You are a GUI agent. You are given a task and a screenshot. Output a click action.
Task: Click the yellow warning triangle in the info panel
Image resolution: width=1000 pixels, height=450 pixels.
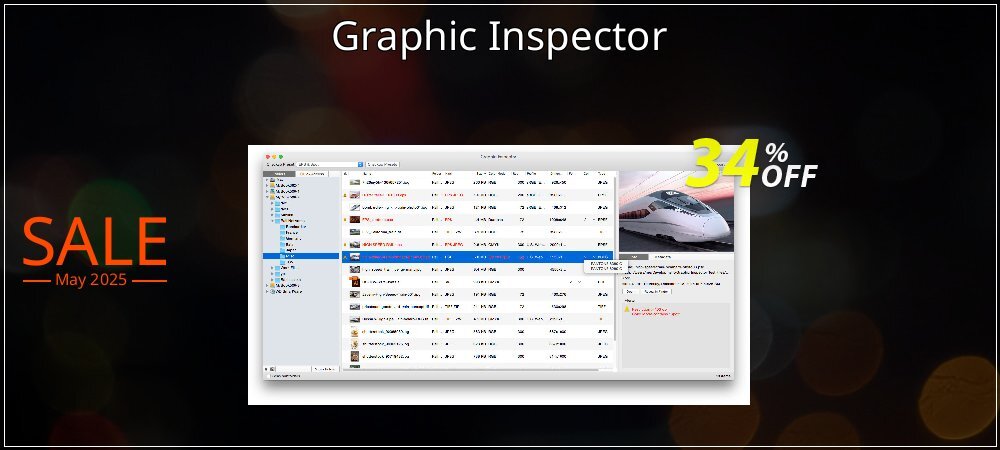pyautogui.click(x=627, y=308)
